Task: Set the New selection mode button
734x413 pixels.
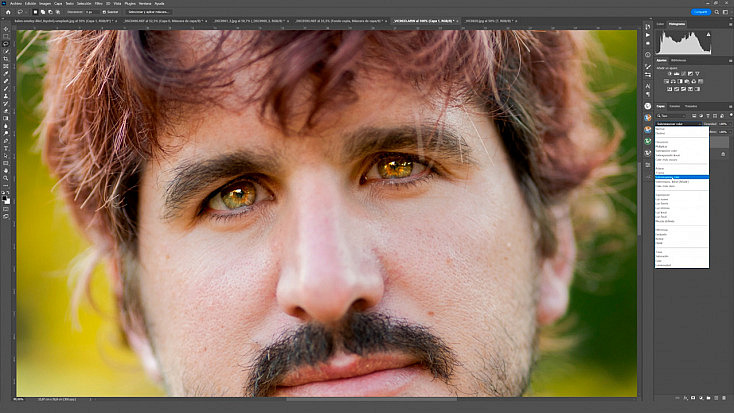Action: 35,12
